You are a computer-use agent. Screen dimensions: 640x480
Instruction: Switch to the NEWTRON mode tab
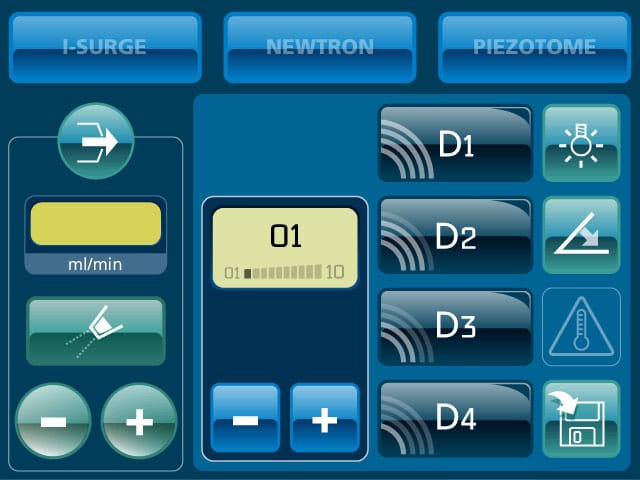(x=320, y=48)
